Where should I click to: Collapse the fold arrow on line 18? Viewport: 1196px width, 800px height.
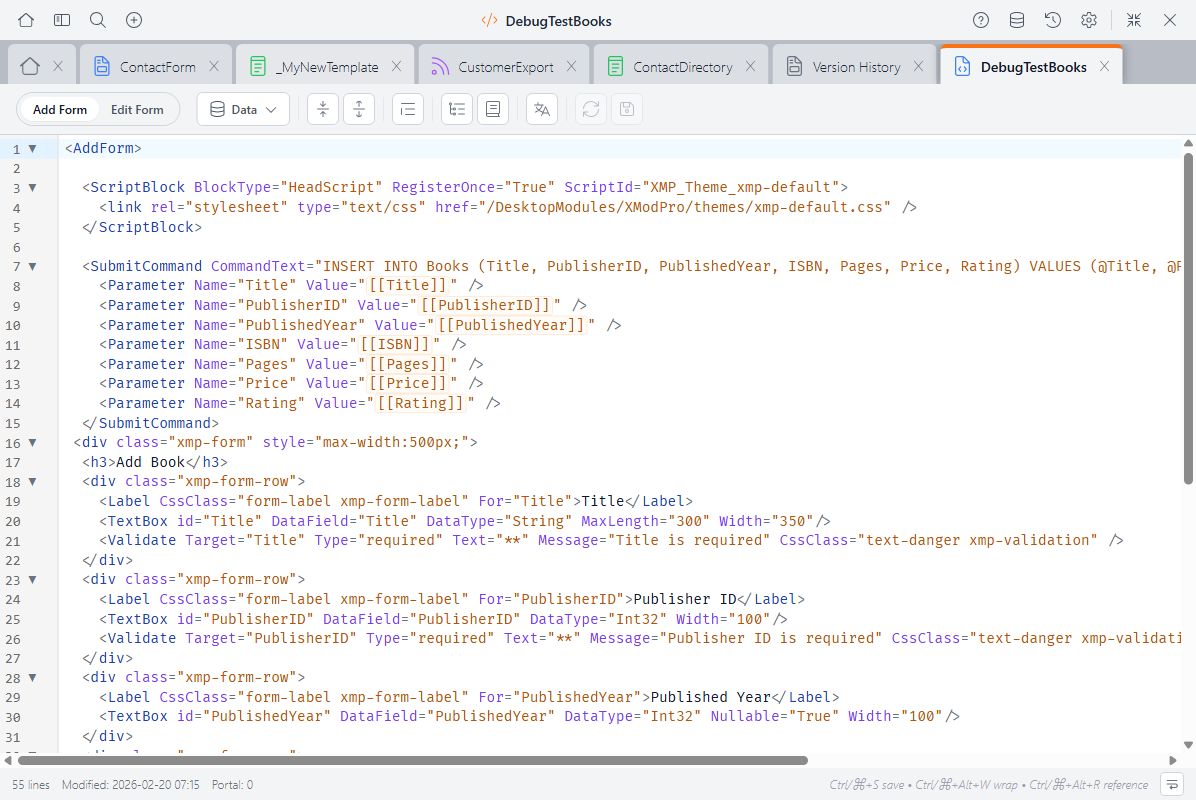coord(32,482)
